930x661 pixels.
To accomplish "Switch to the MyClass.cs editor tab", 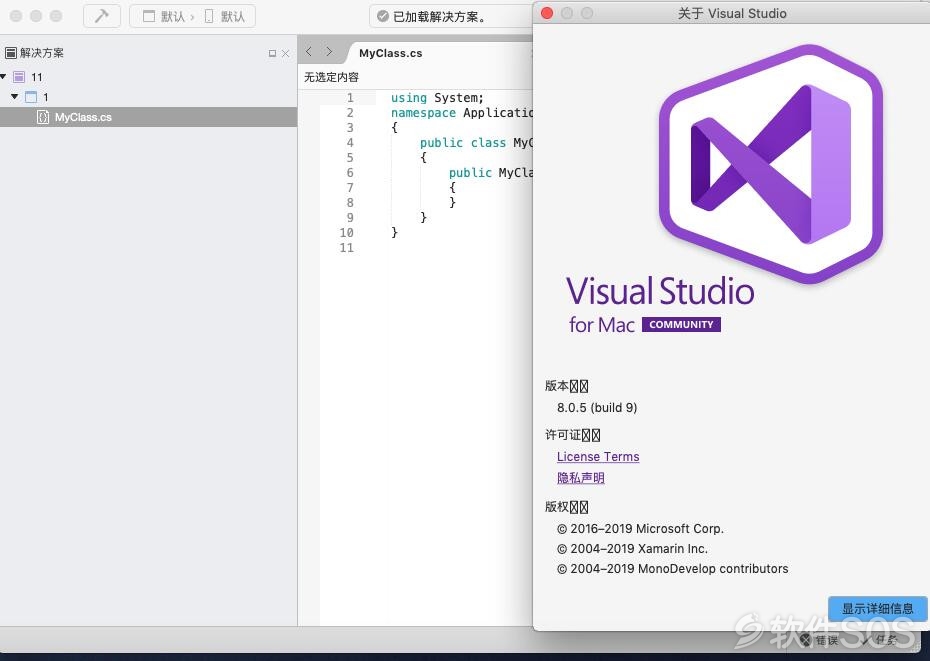I will click(x=390, y=53).
